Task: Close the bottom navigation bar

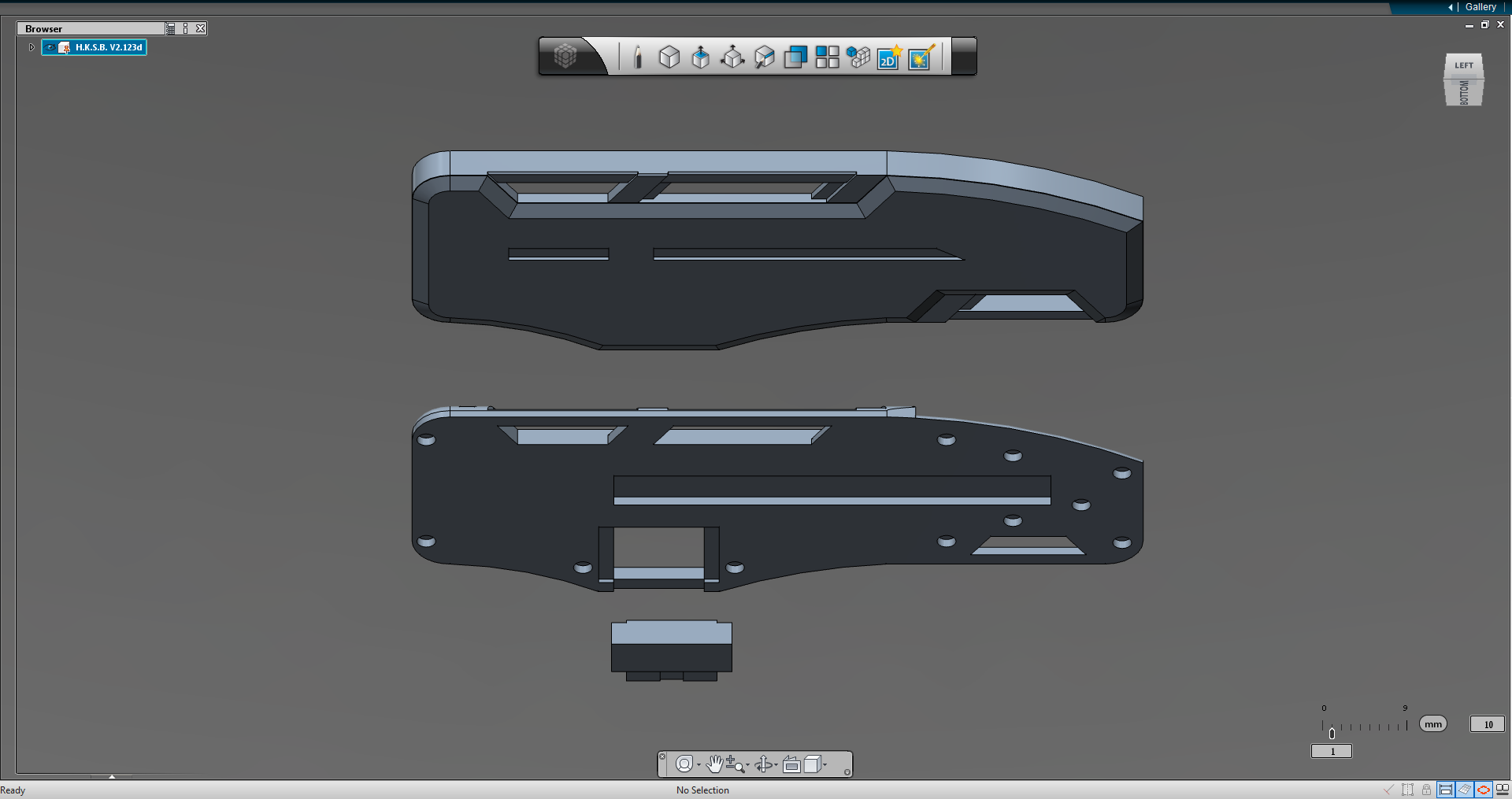Action: [x=662, y=756]
